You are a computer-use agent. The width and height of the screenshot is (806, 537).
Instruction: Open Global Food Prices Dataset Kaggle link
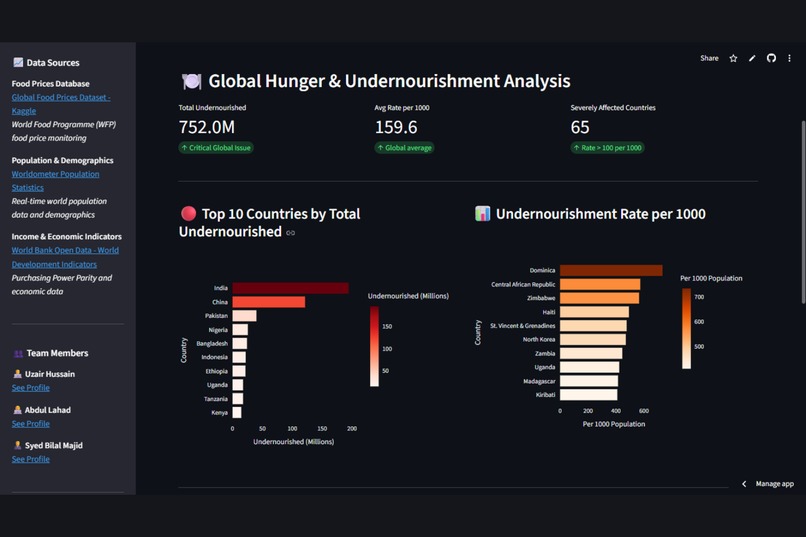click(x=61, y=104)
